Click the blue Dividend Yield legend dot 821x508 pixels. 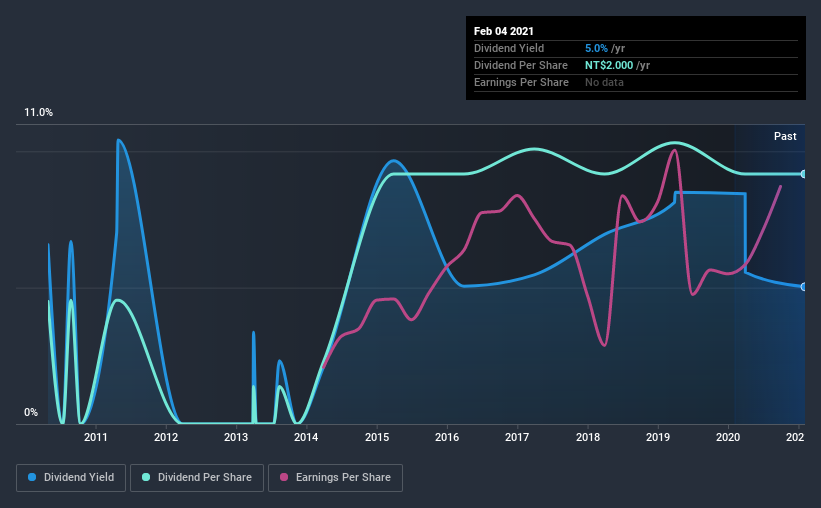(x=32, y=477)
